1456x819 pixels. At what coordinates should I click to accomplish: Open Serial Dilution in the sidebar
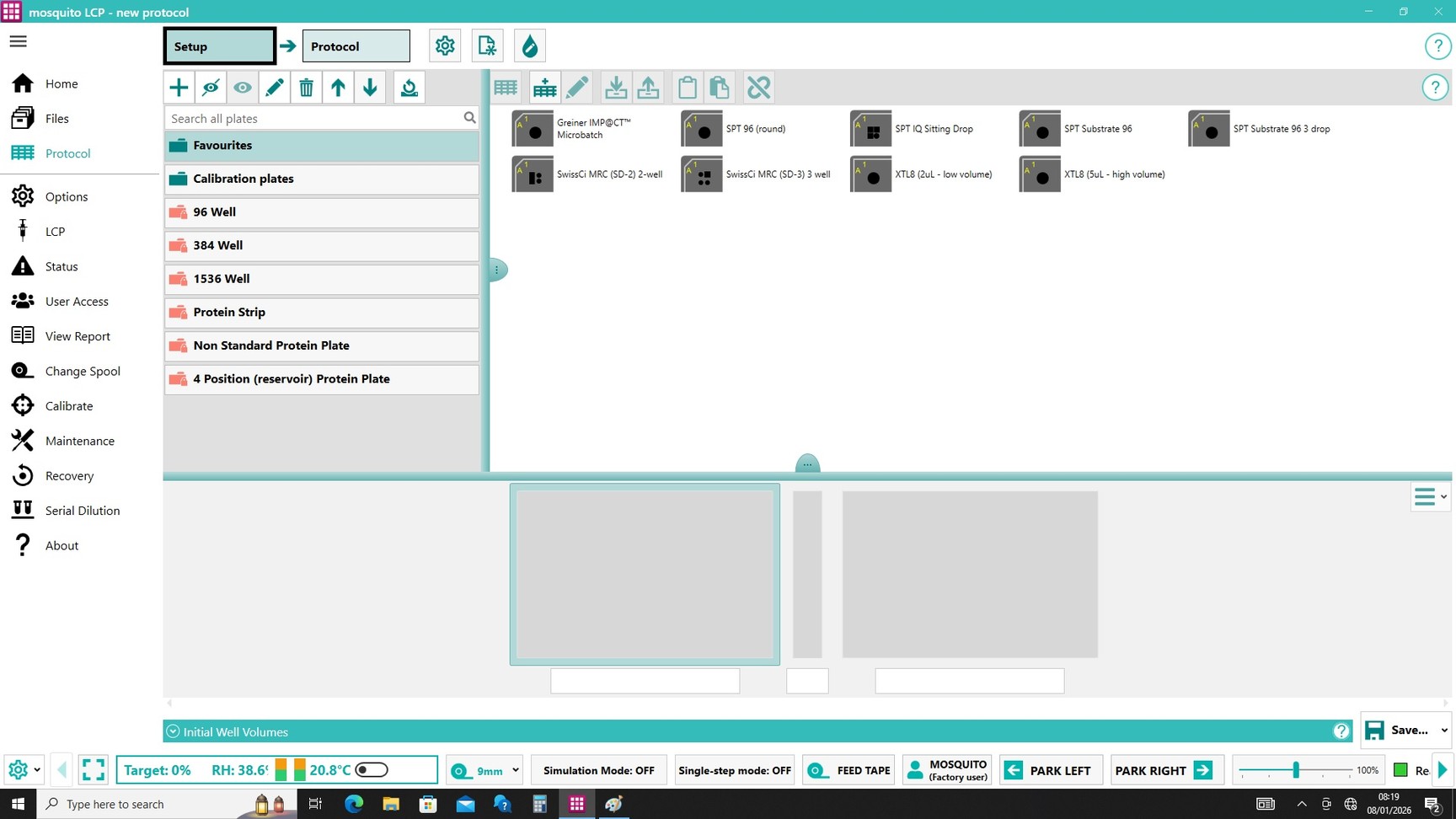82,511
